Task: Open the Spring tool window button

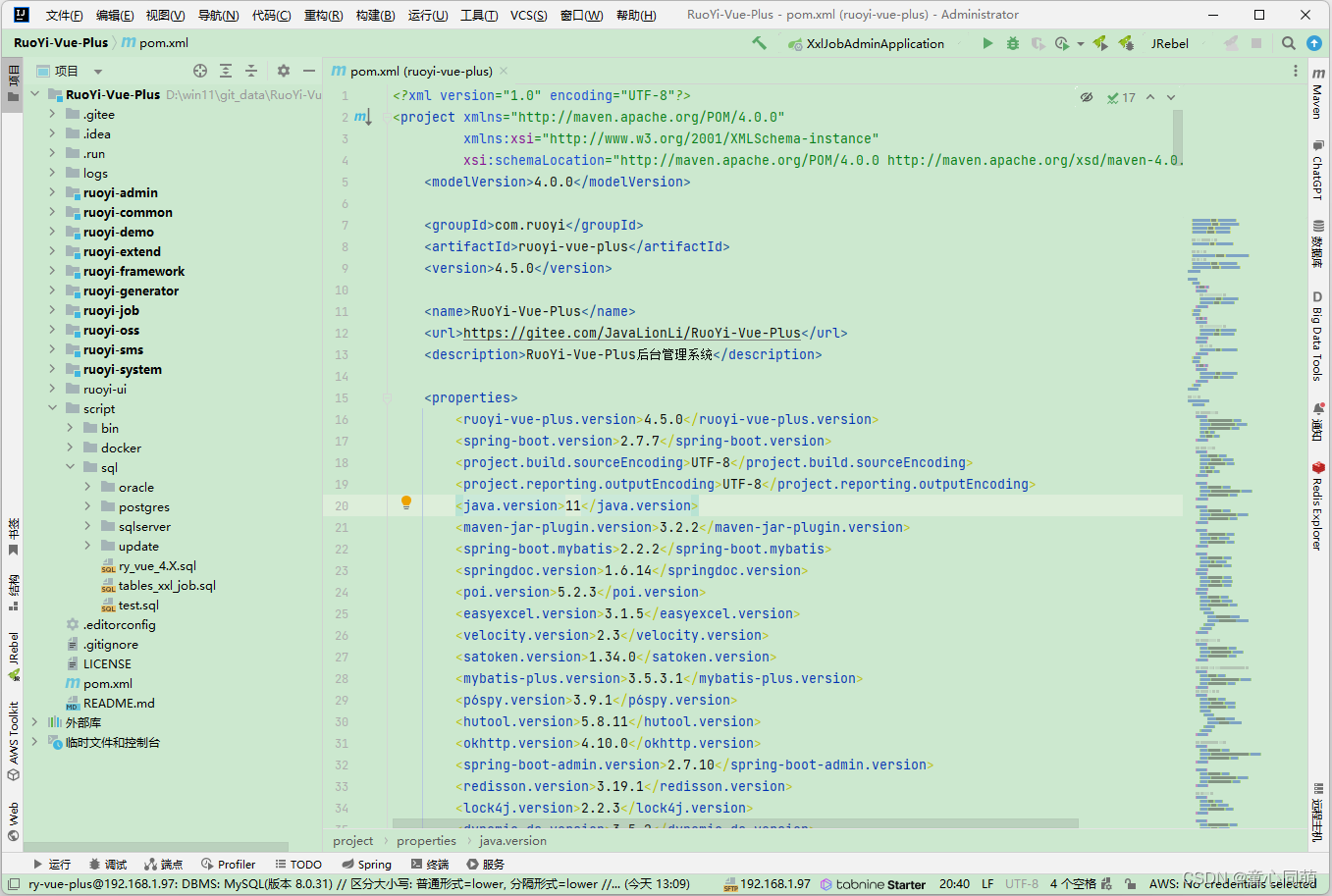Action: [367, 864]
